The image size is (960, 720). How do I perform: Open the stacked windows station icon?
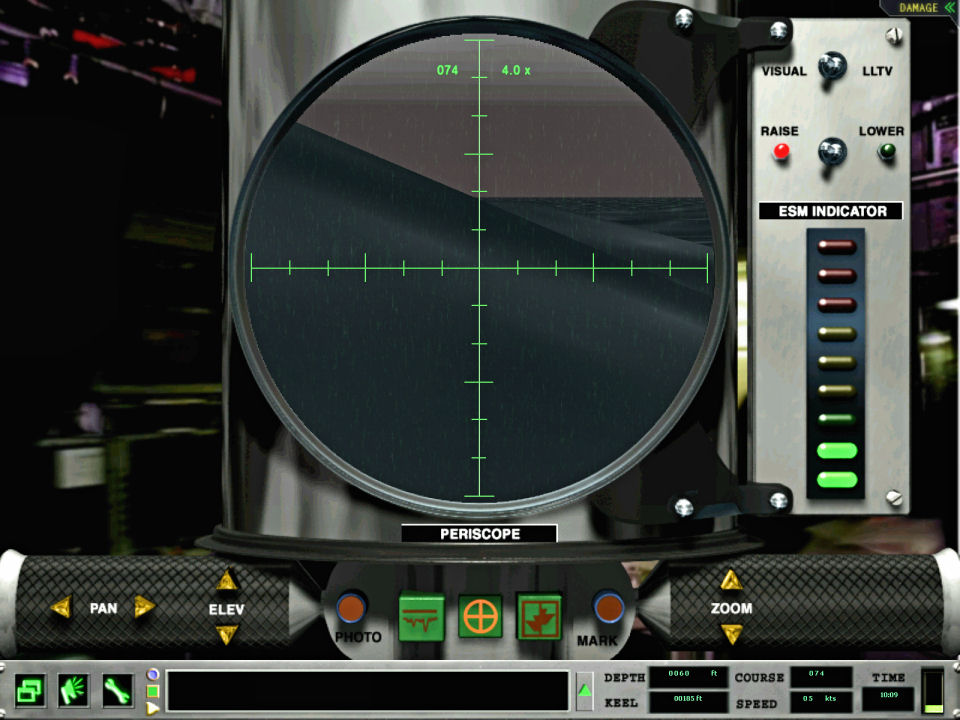(x=31, y=690)
